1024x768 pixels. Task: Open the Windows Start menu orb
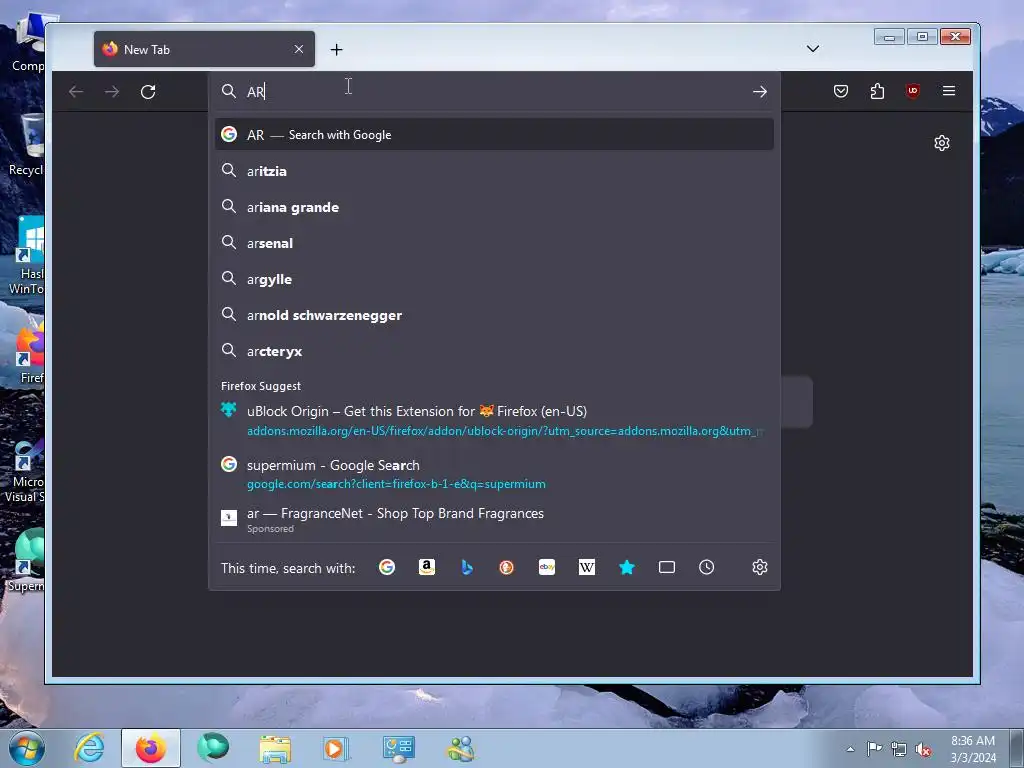click(x=26, y=748)
